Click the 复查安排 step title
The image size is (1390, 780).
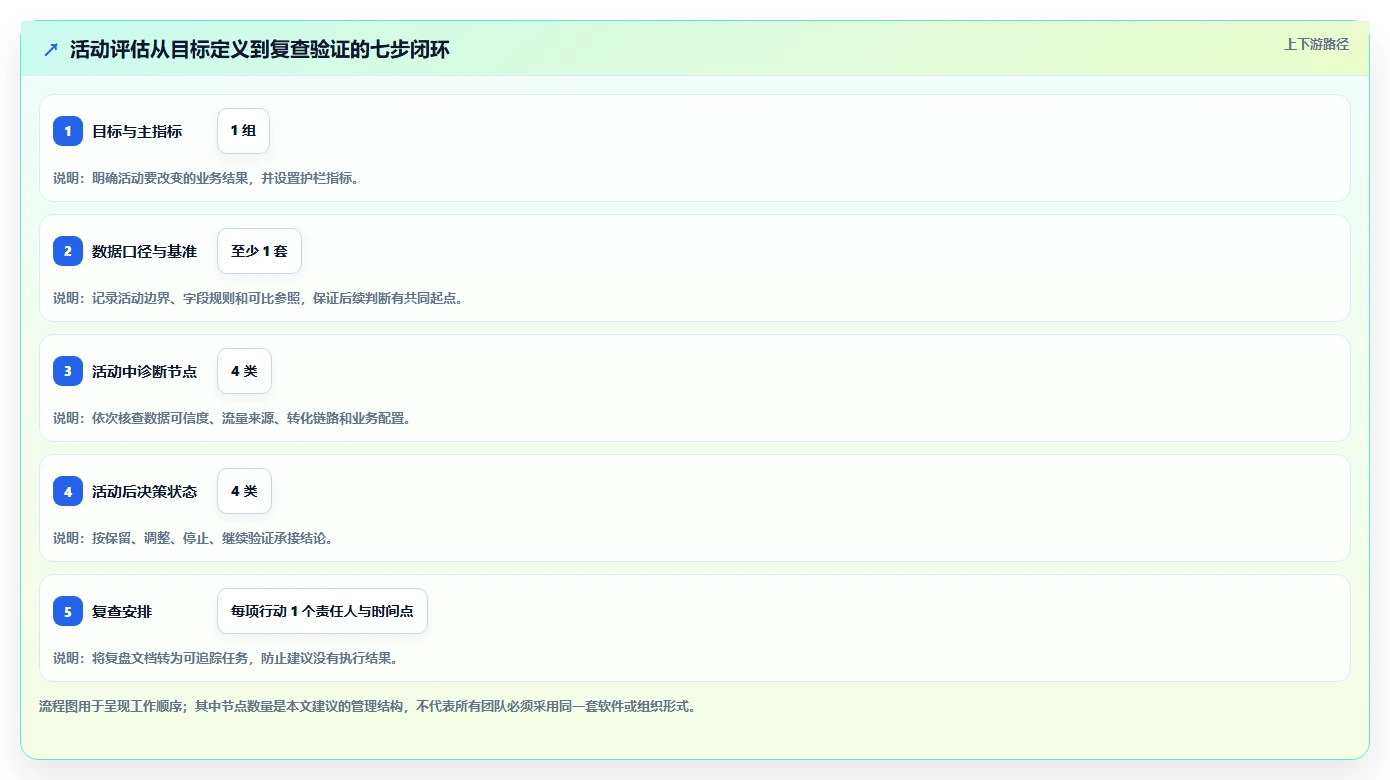[122, 611]
